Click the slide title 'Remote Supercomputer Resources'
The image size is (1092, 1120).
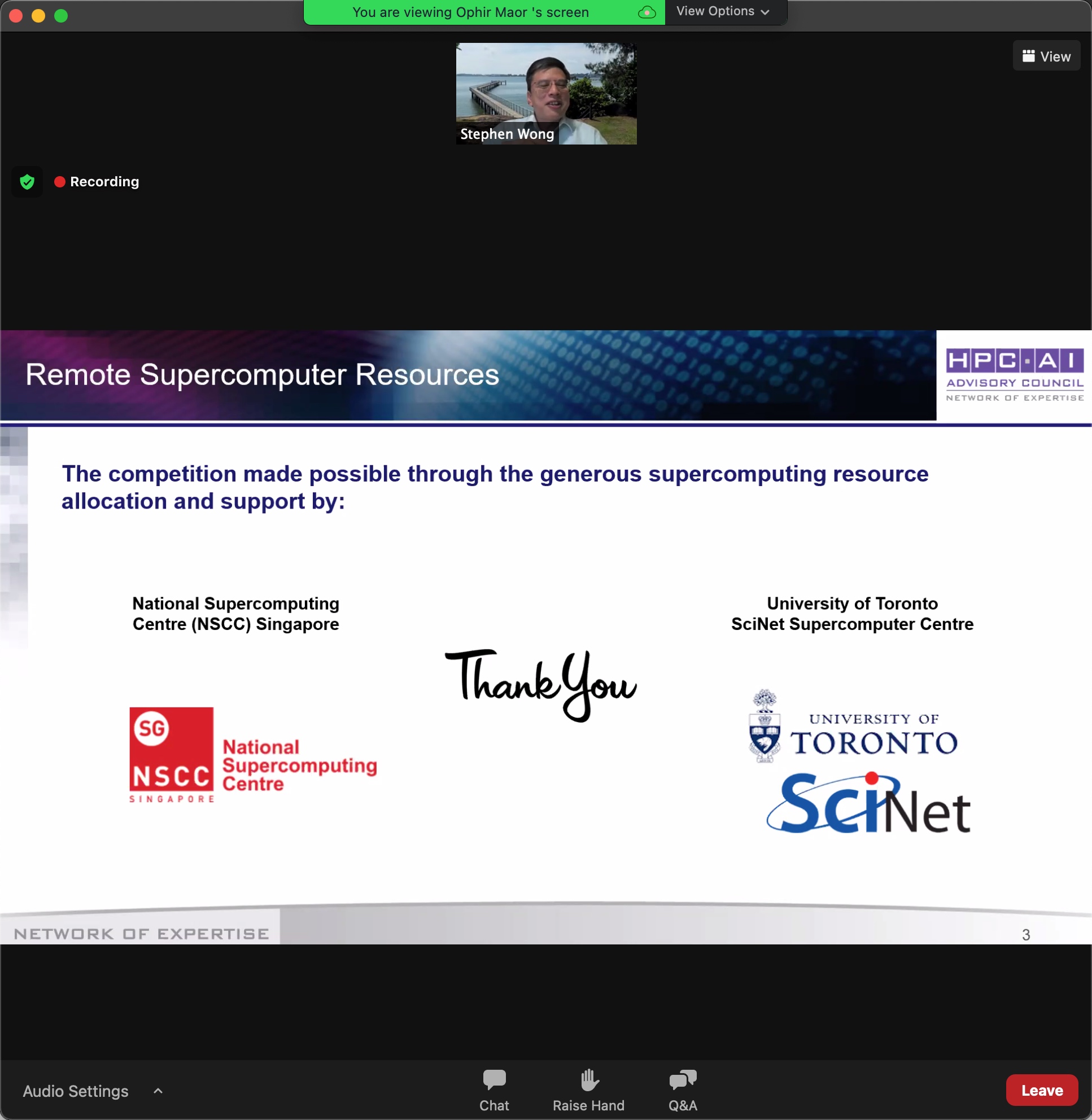[262, 375]
